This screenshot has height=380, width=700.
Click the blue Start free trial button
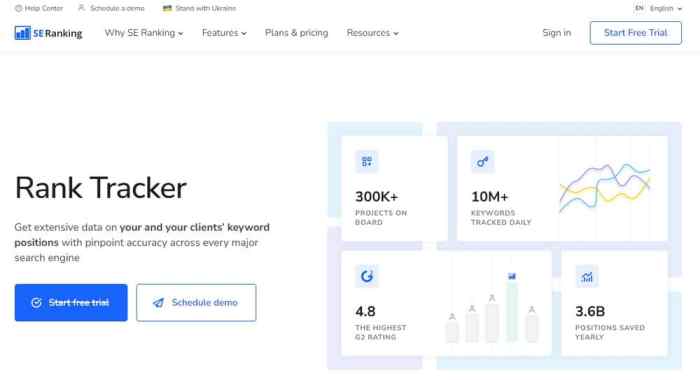pos(71,302)
